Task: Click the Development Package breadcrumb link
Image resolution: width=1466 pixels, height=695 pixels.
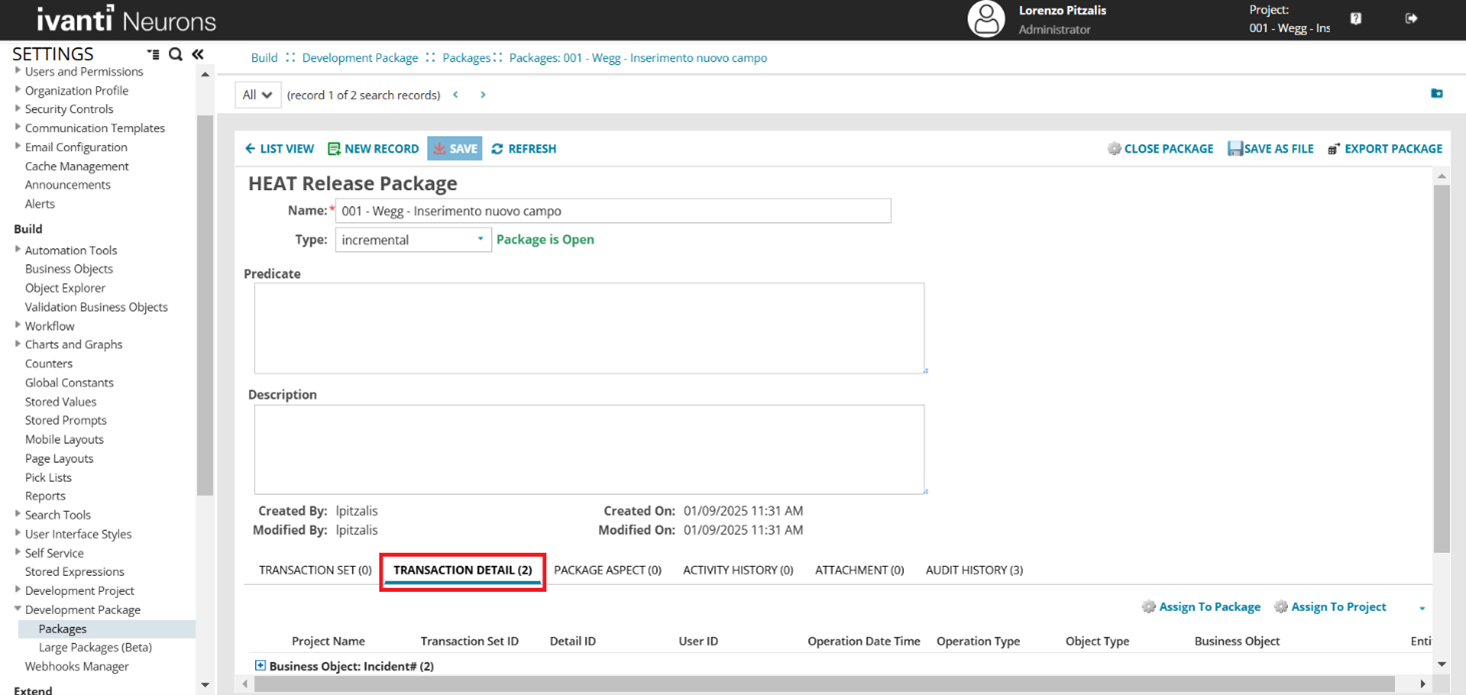Action: pos(360,58)
